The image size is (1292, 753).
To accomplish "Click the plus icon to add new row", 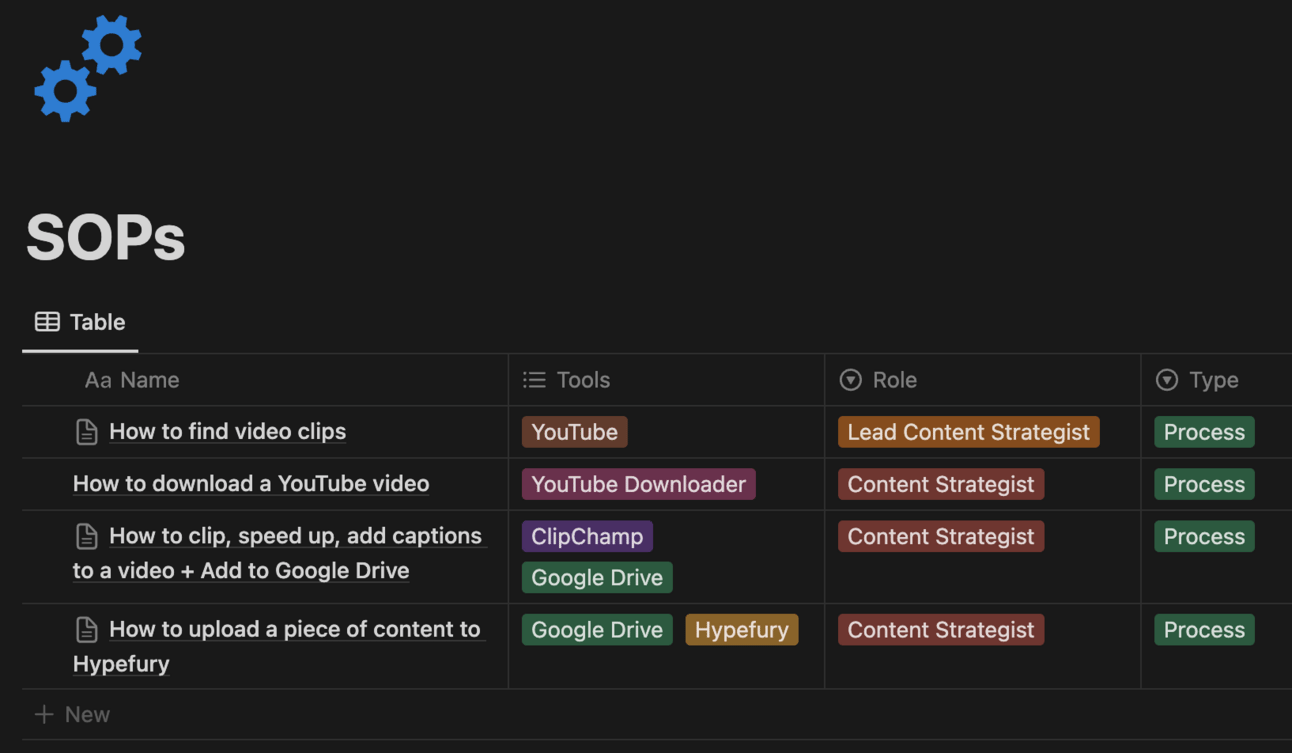I will [44, 714].
